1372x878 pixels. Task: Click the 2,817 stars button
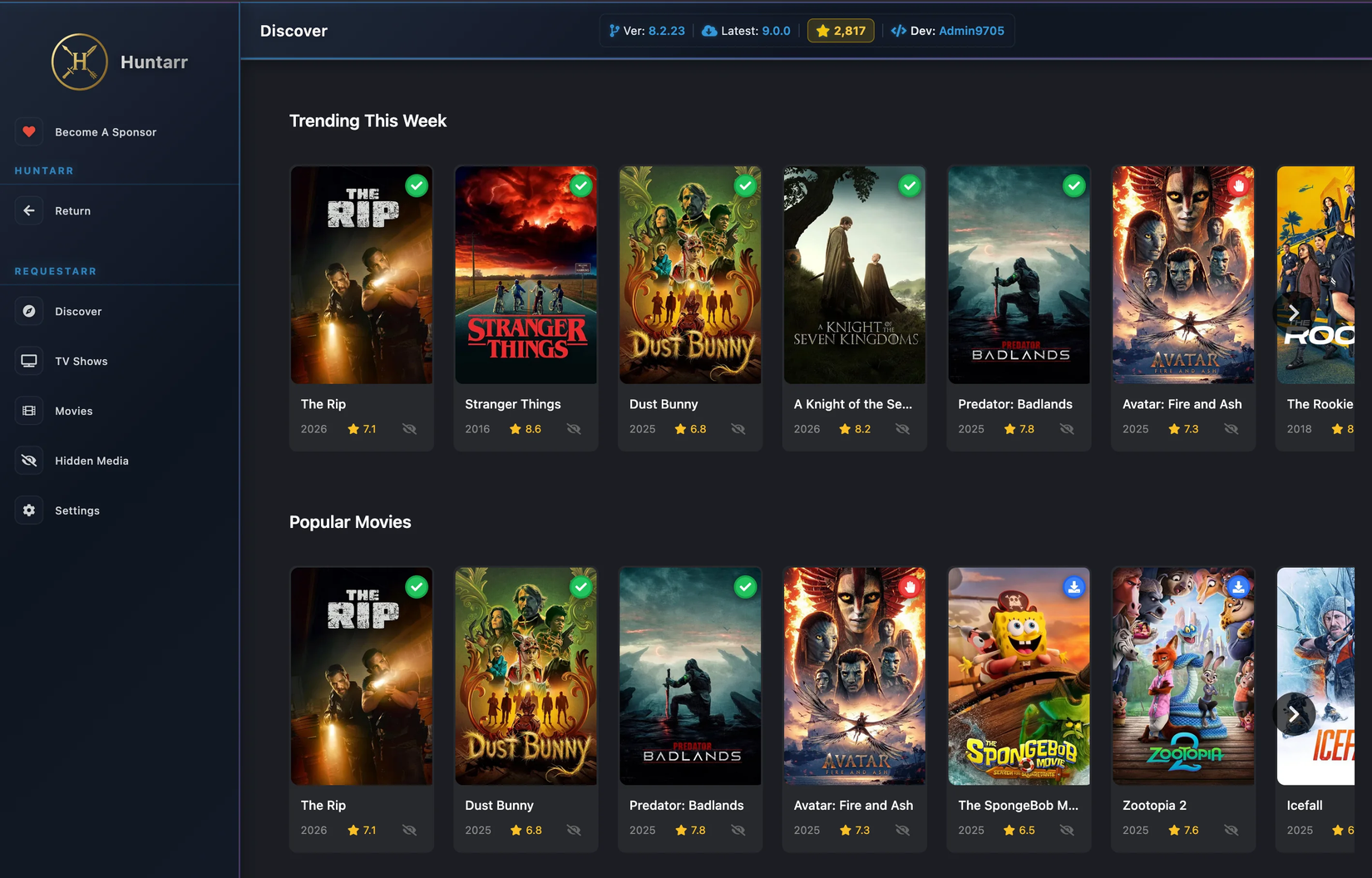click(x=841, y=31)
